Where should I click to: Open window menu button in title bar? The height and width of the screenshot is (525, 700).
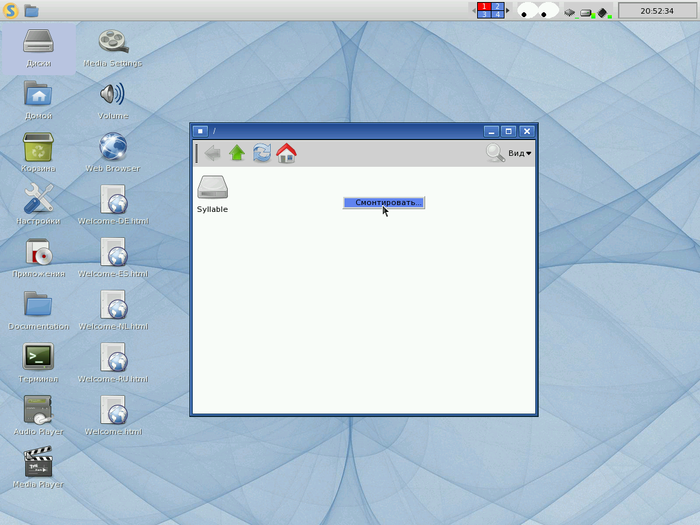200,131
